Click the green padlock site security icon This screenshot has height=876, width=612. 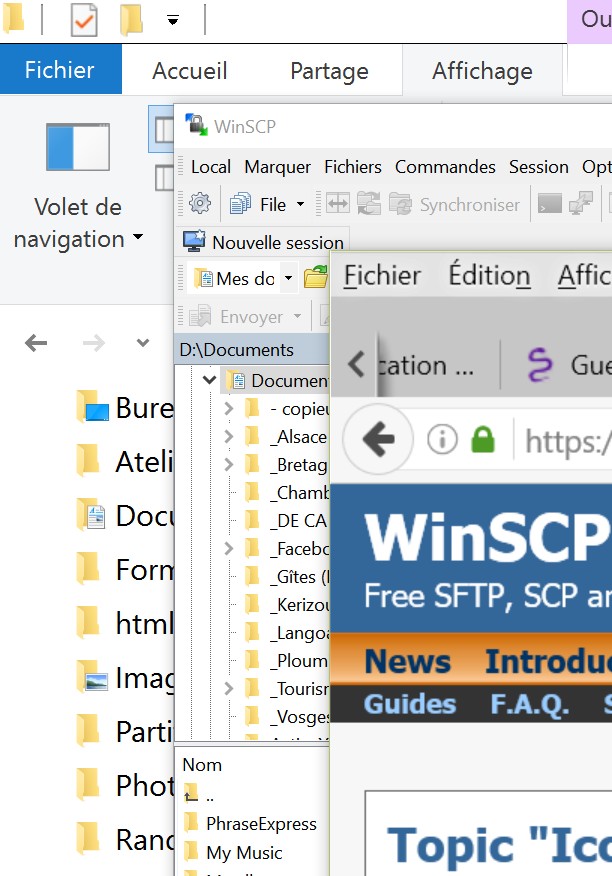click(483, 438)
